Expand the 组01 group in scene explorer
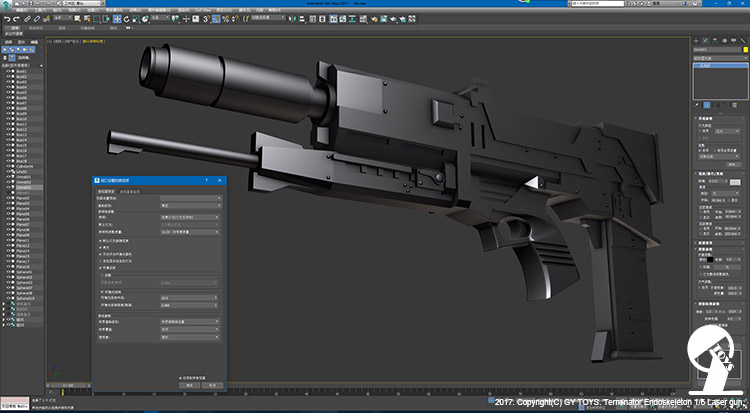The image size is (750, 413). point(3,319)
